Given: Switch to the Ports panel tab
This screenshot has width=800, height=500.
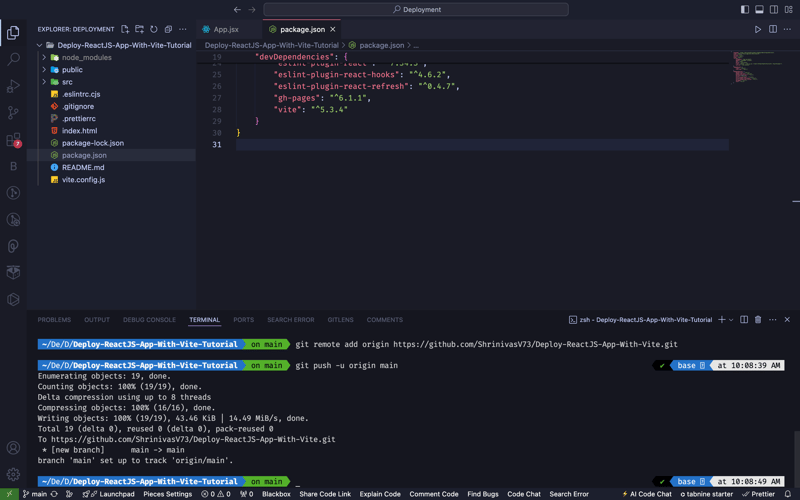Looking at the screenshot, I should tap(243, 319).
